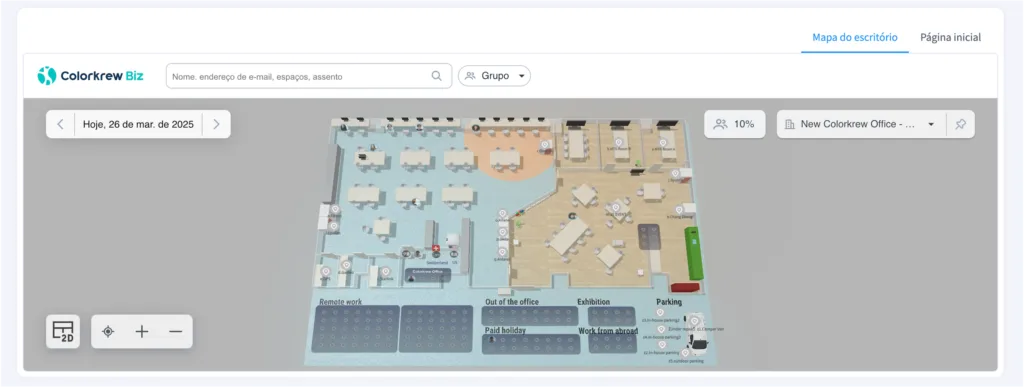1024x387 pixels.
Task: Zoom in with the plus icon
Action: coord(142,332)
